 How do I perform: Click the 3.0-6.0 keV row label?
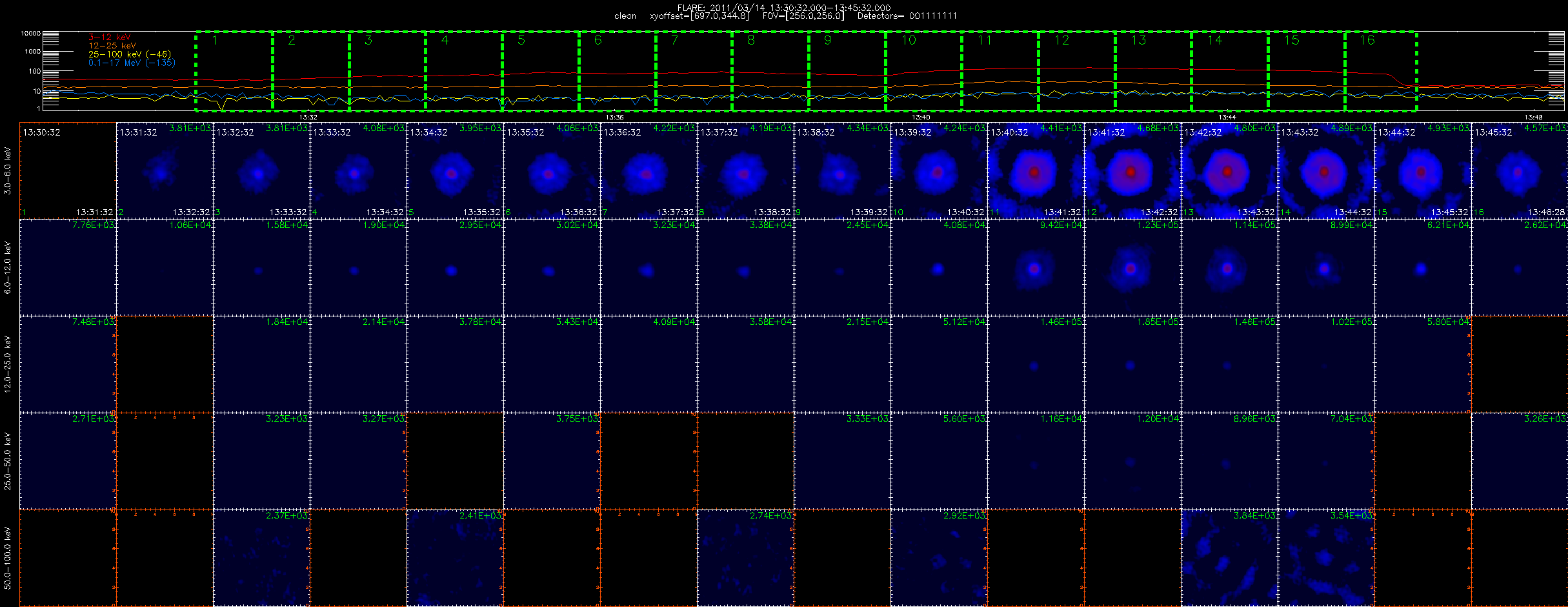click(x=8, y=170)
